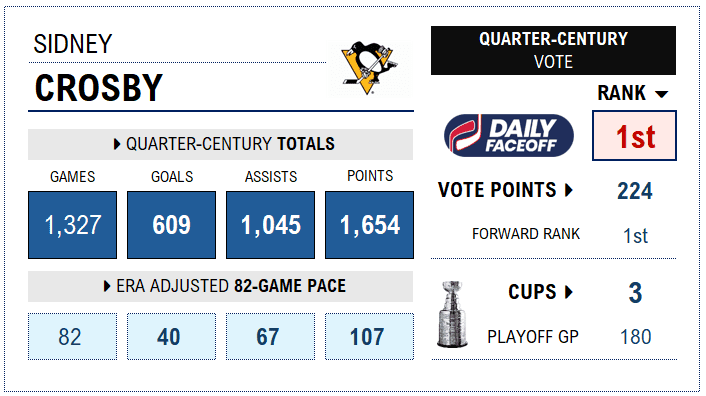Select the 40 goals pace cell
This screenshot has width=706, height=396.
[x=172, y=337]
